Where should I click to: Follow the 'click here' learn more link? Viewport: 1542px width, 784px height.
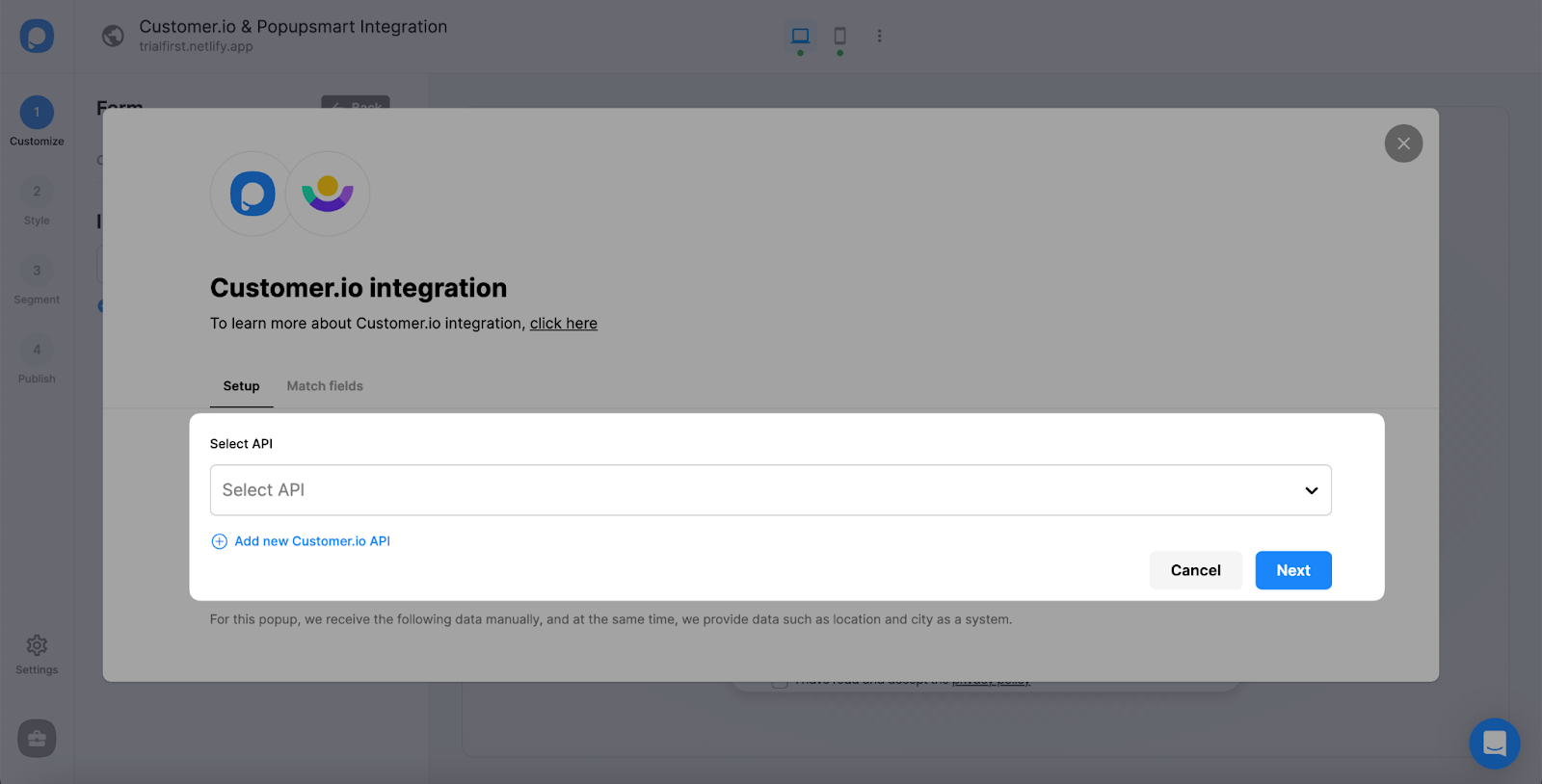pos(564,324)
